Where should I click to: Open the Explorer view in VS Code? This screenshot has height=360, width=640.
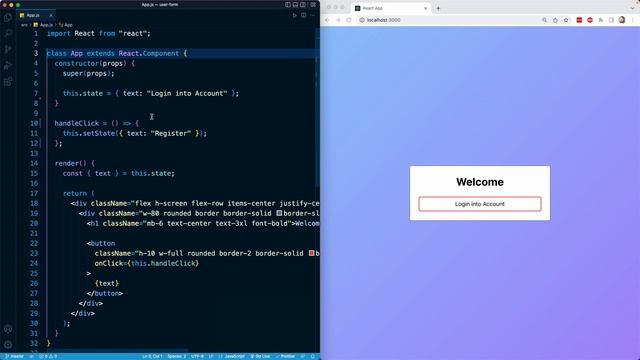point(8,17)
